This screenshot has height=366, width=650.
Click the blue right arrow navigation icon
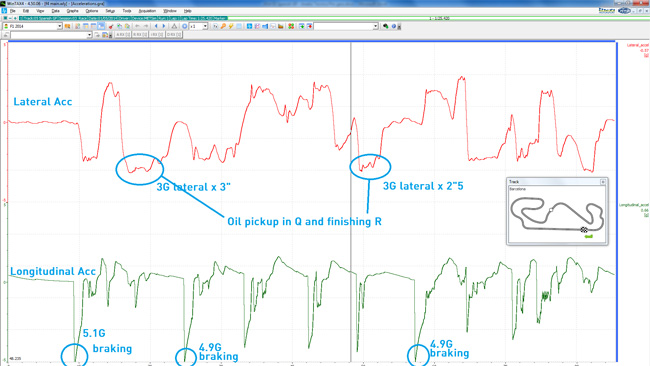pos(164,26)
